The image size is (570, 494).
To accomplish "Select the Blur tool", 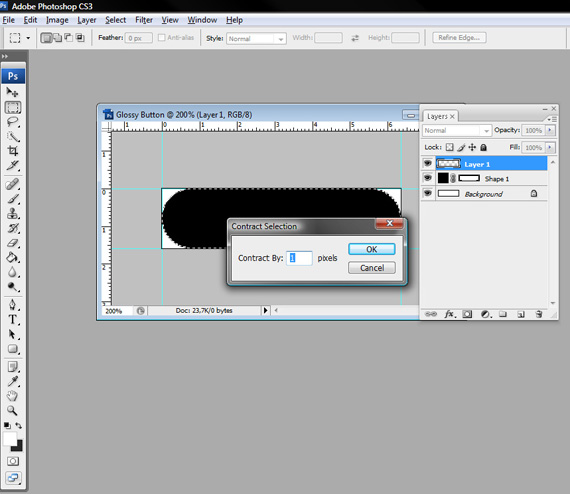I will [x=13, y=272].
